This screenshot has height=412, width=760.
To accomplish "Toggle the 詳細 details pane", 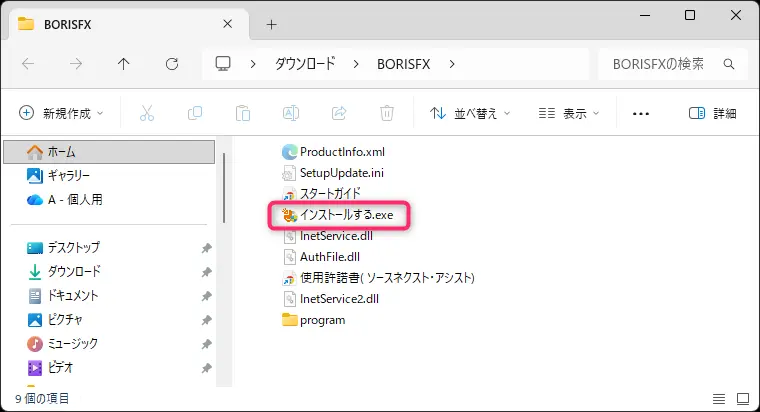I will coord(712,113).
